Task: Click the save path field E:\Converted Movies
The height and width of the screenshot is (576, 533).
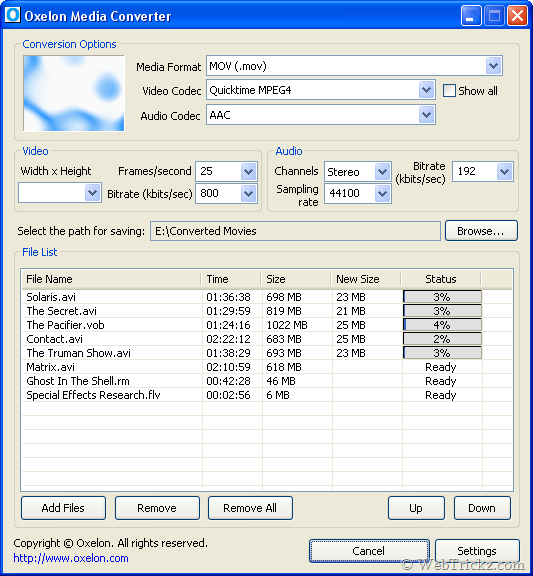Action: point(295,231)
